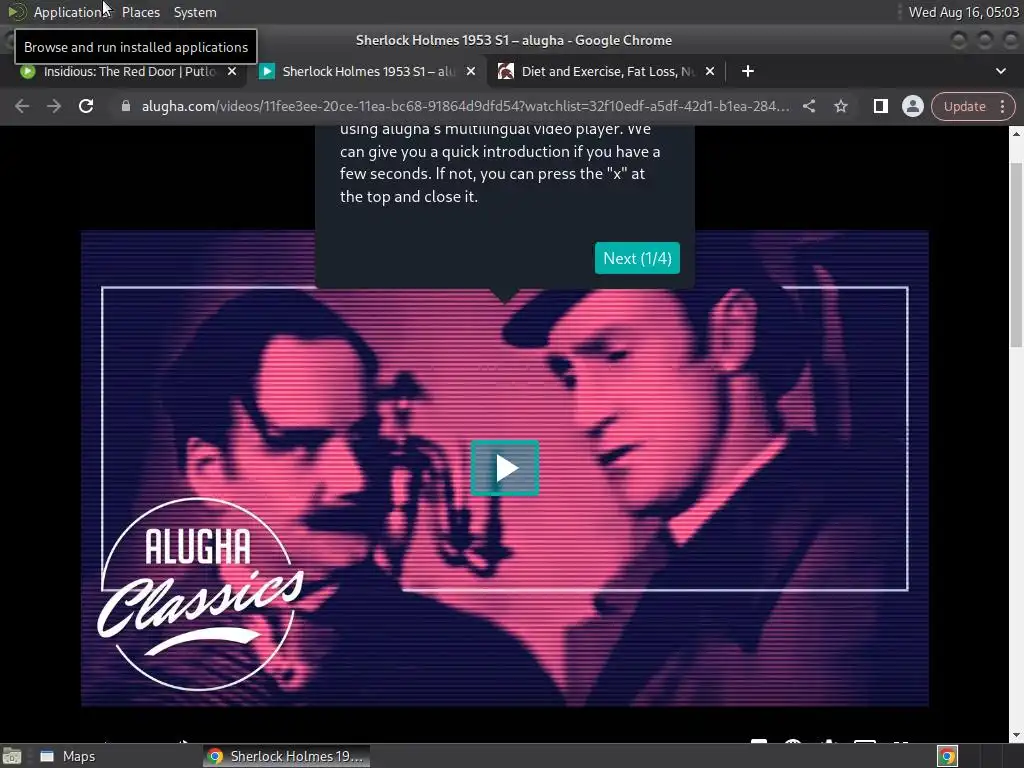
Task: Click scrollbar down arrow
Action: point(1016,736)
